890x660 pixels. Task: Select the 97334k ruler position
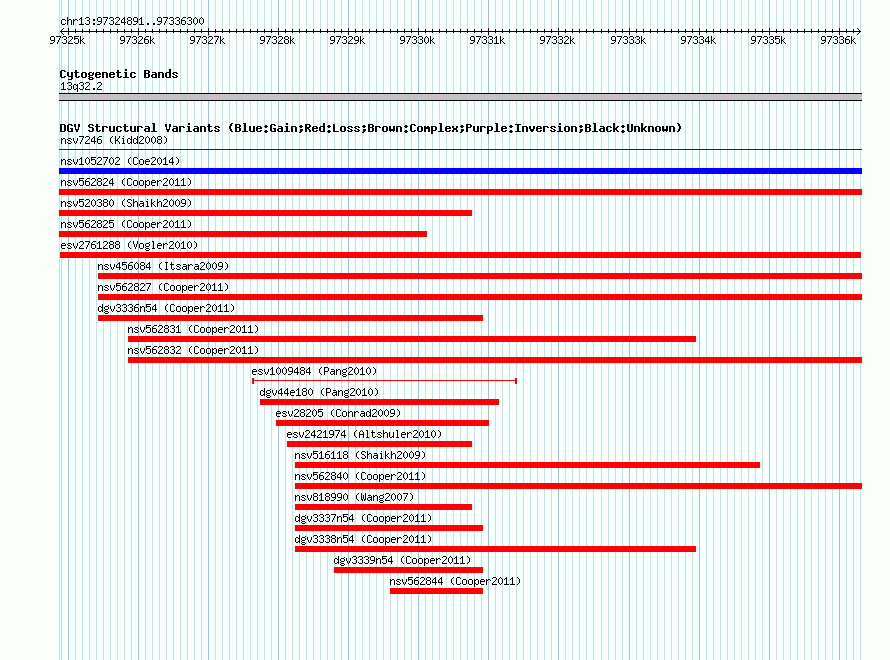698,40
